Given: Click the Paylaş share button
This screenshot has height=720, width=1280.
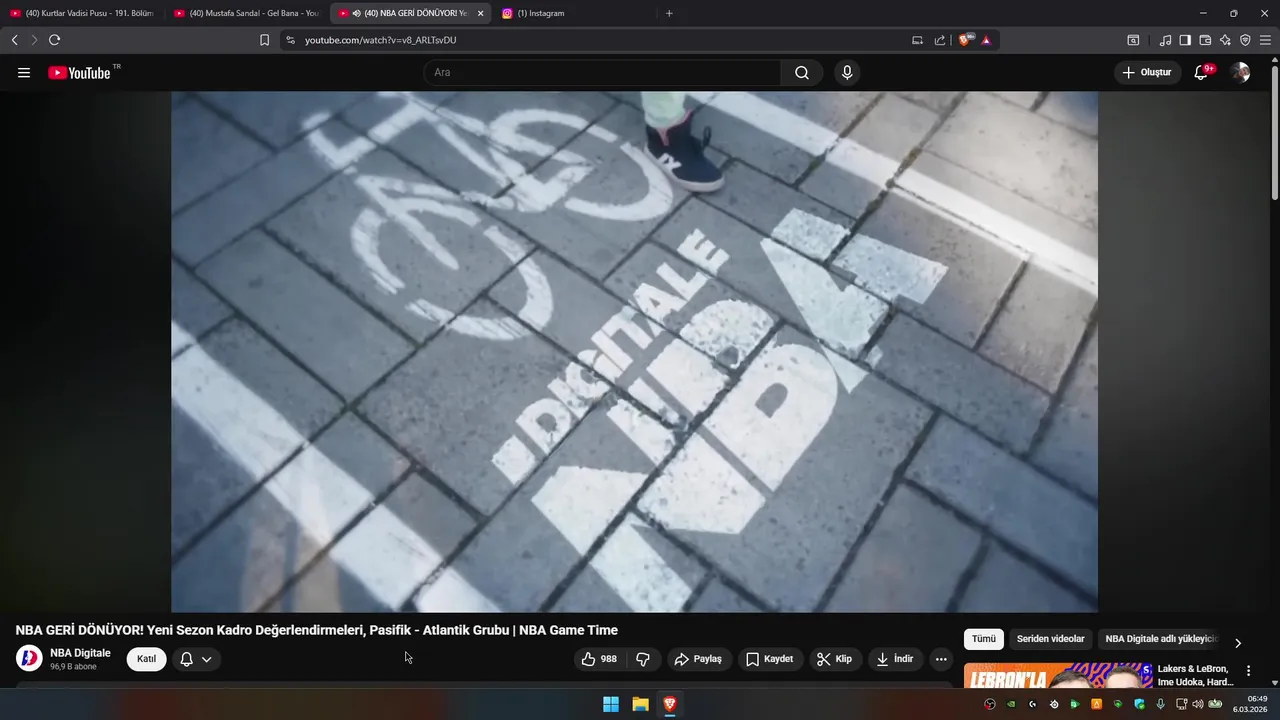Looking at the screenshot, I should pos(698,659).
